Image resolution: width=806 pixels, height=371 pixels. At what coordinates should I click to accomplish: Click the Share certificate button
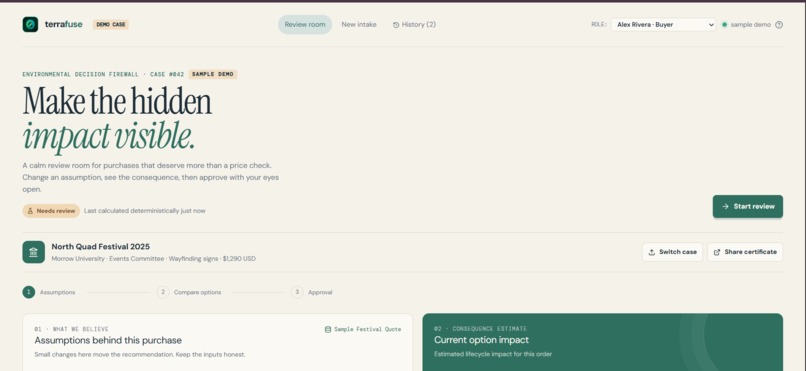pyautogui.click(x=745, y=252)
